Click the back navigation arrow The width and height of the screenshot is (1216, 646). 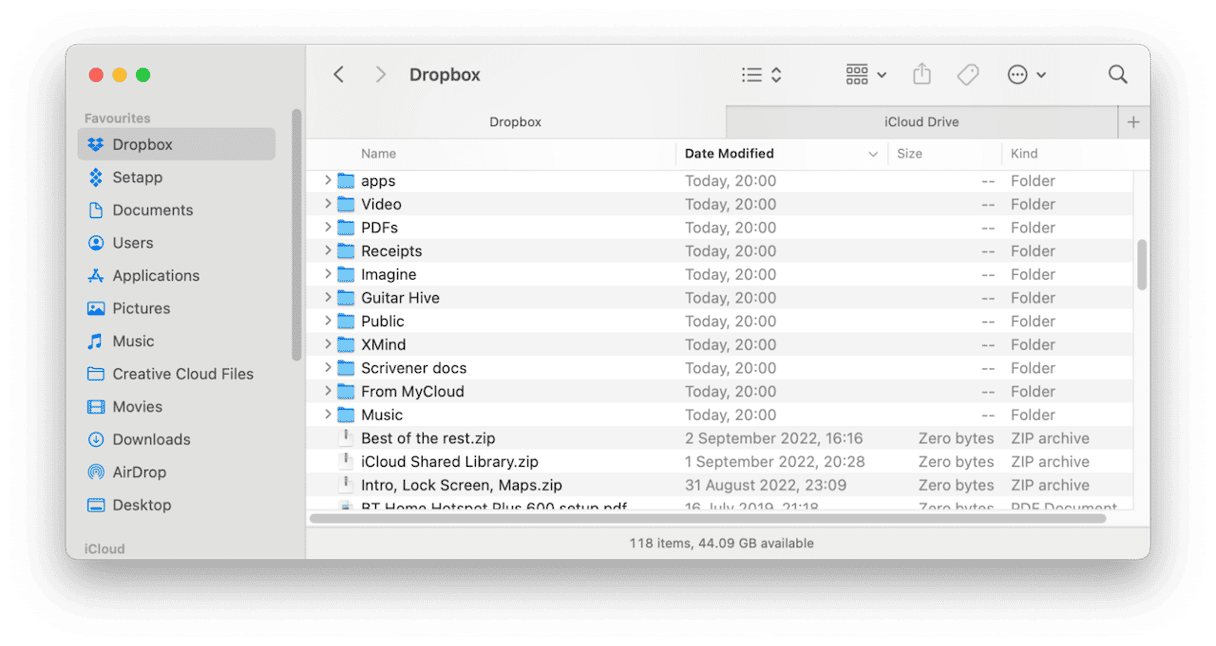click(339, 75)
